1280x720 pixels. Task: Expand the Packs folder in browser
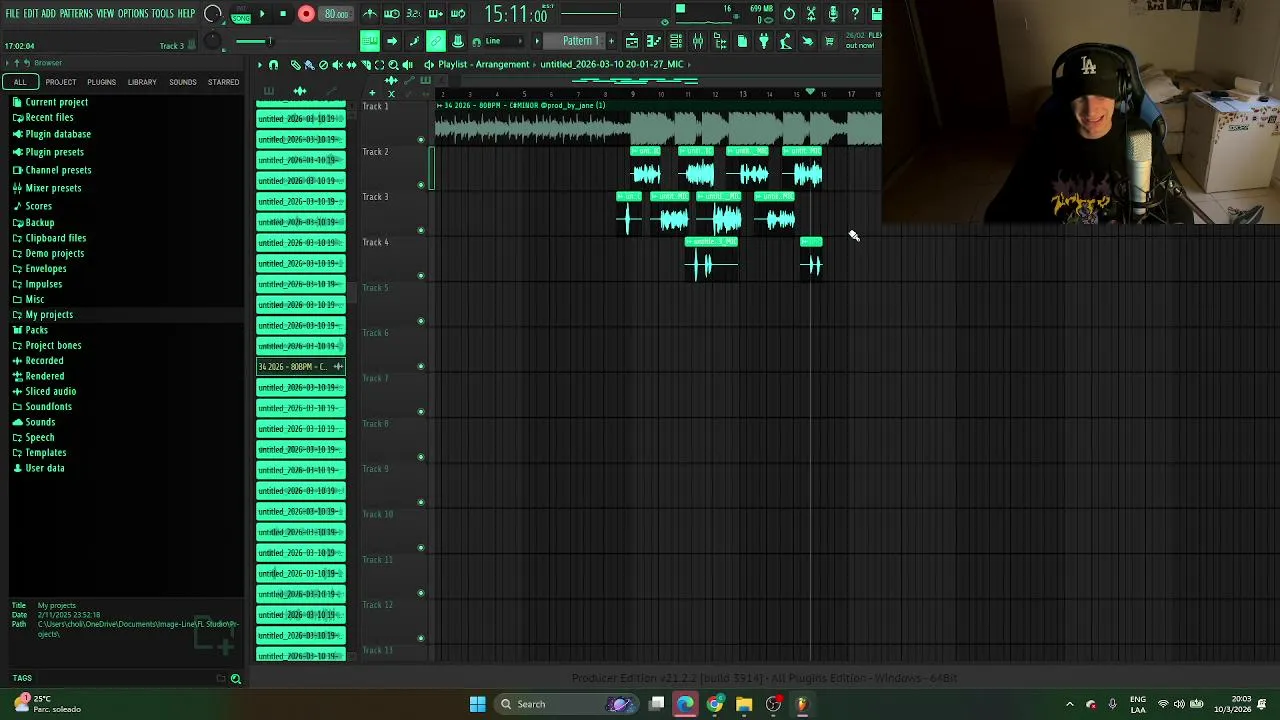[x=36, y=330]
